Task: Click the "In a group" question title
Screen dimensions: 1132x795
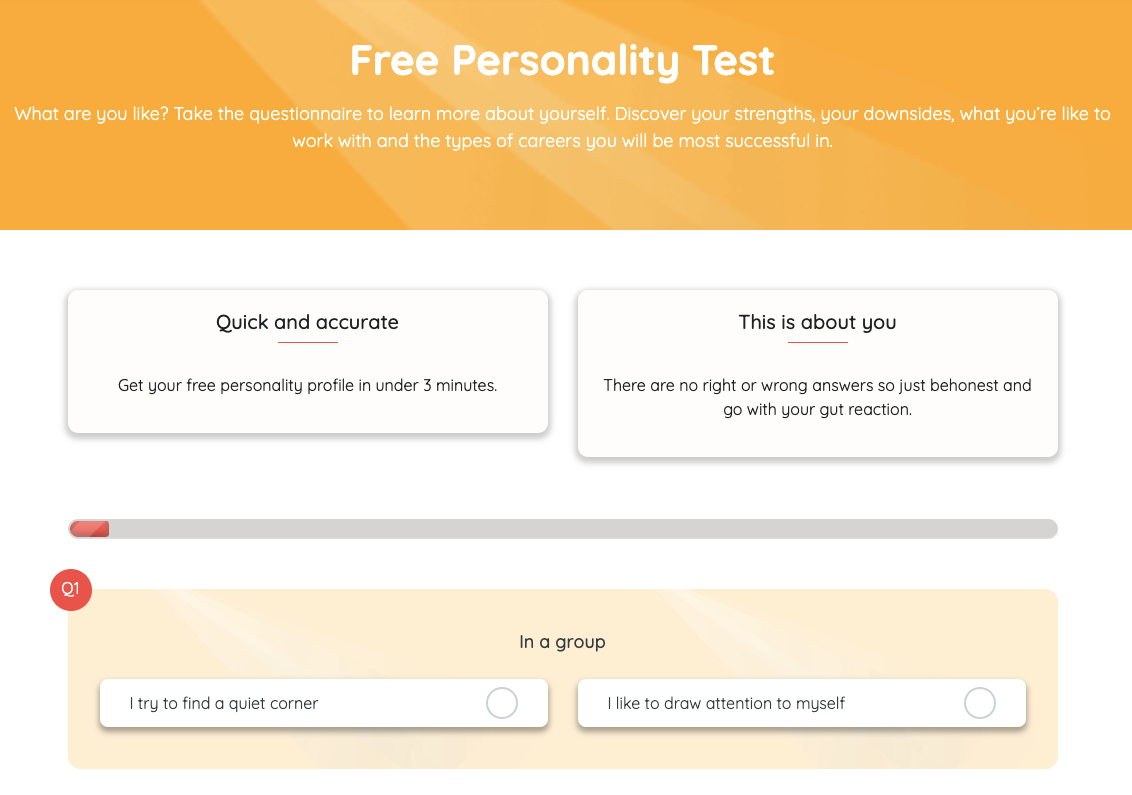Action: (562, 641)
